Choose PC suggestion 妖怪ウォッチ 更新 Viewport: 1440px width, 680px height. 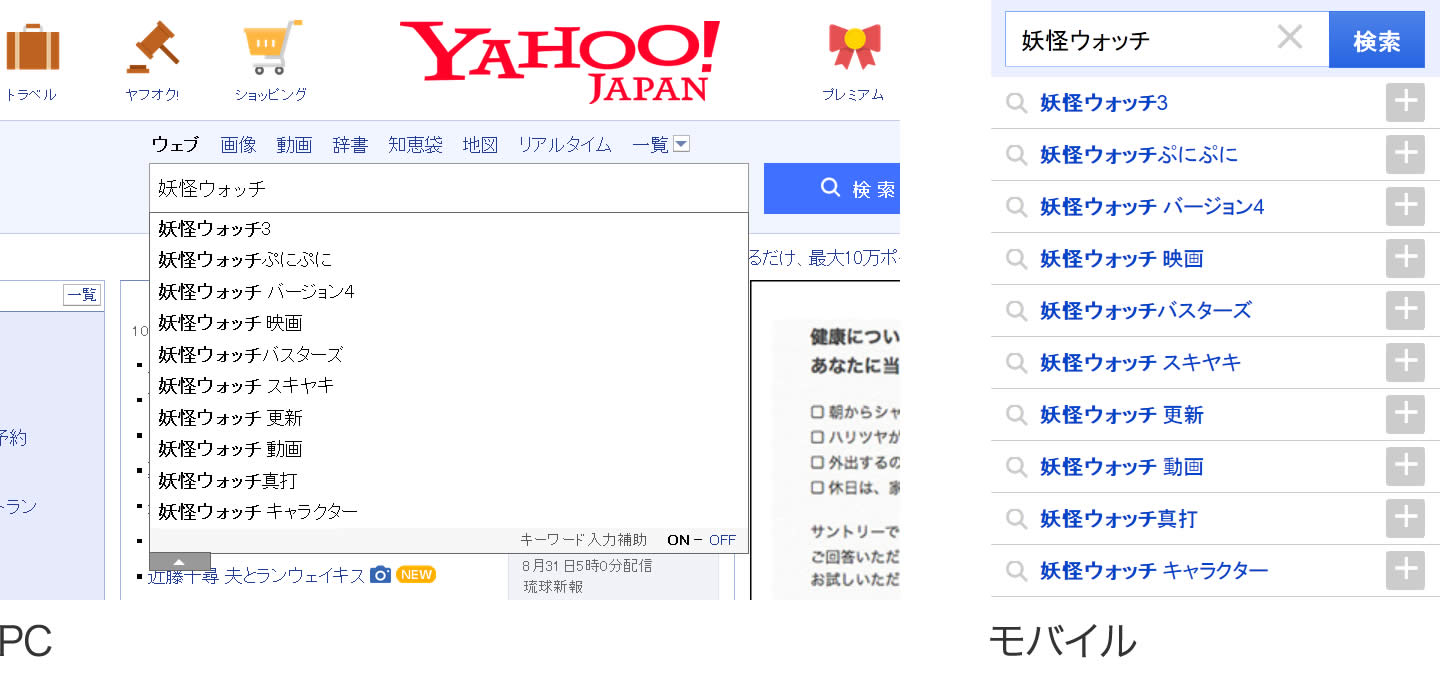coord(449,418)
